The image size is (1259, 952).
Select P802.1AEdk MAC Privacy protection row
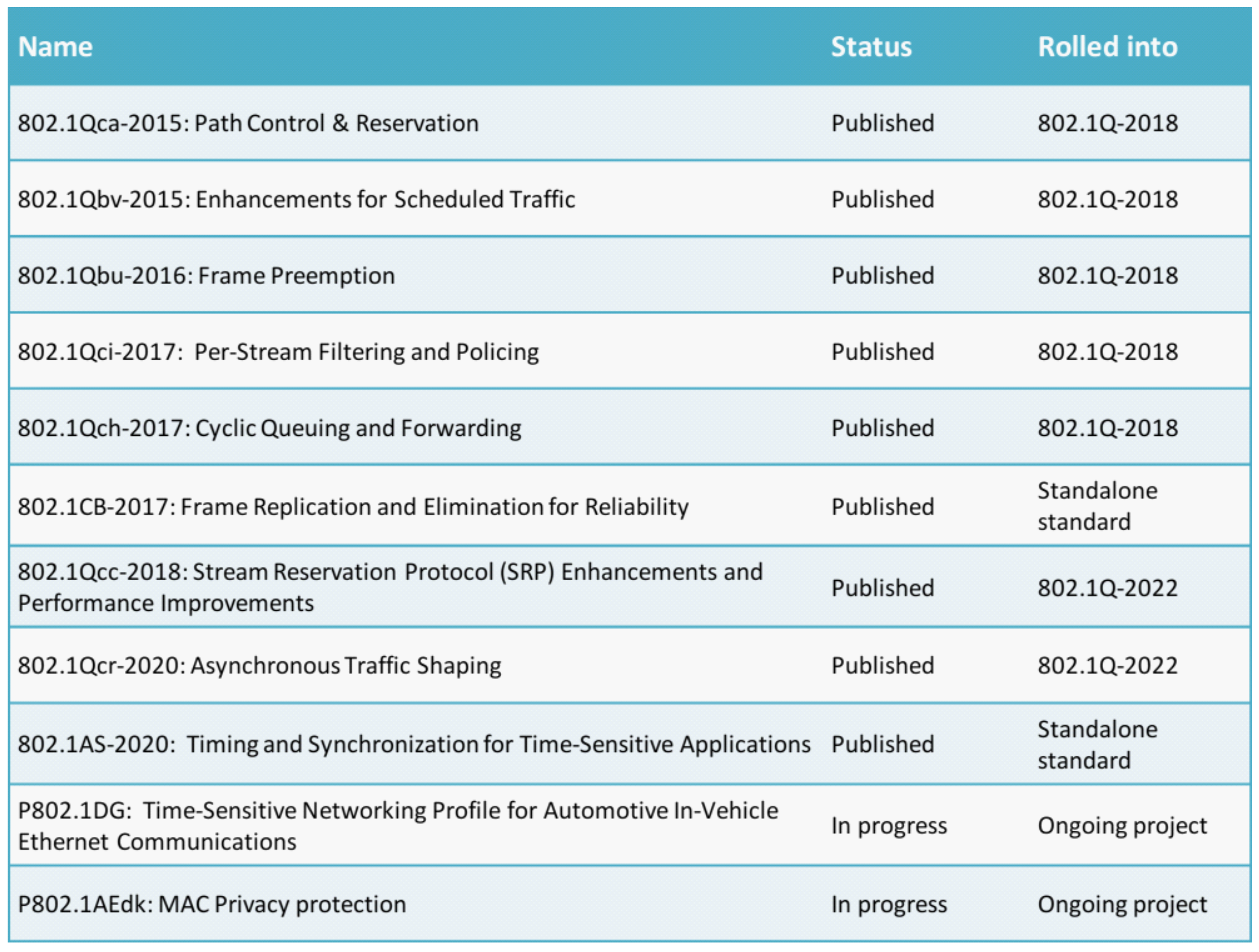tap(212, 904)
